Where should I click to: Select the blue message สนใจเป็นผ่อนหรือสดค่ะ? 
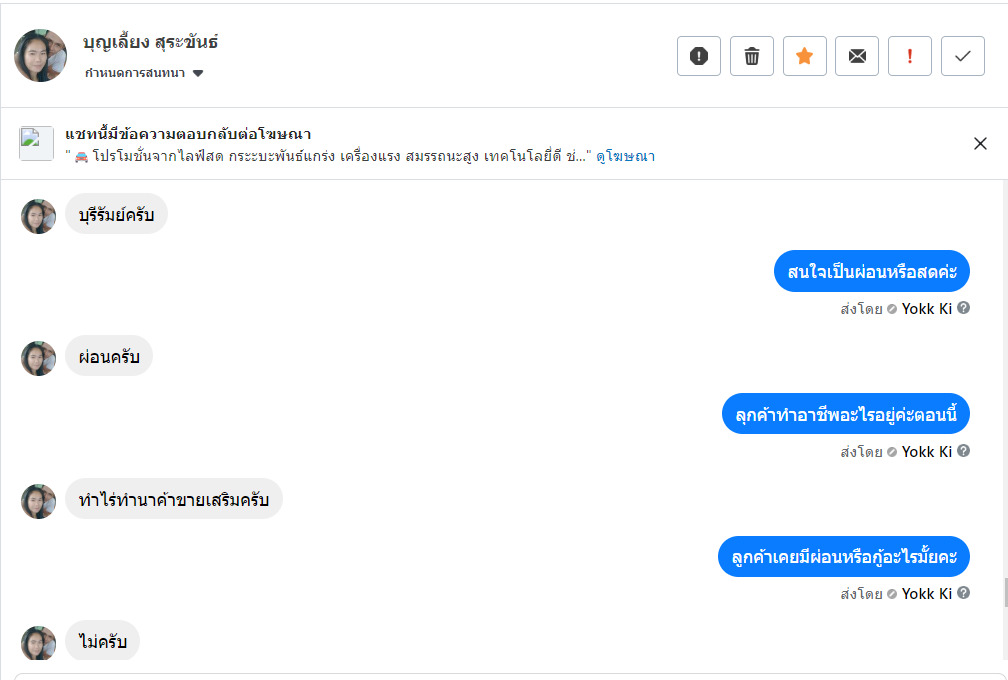click(x=872, y=271)
